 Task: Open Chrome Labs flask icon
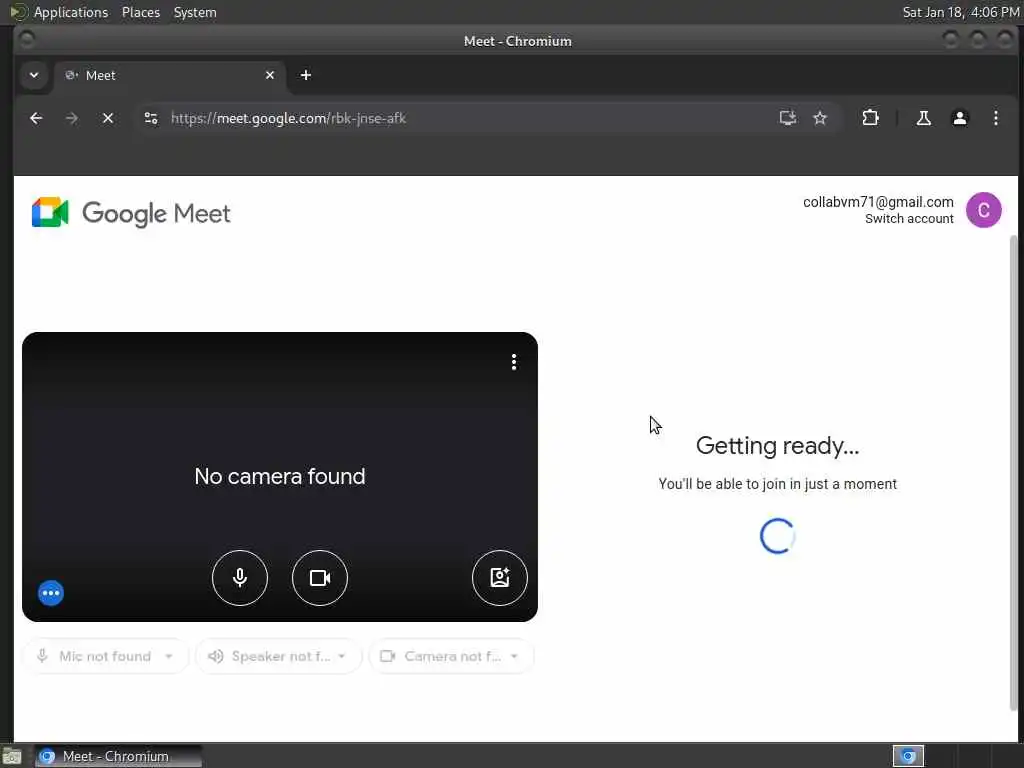coord(923,118)
